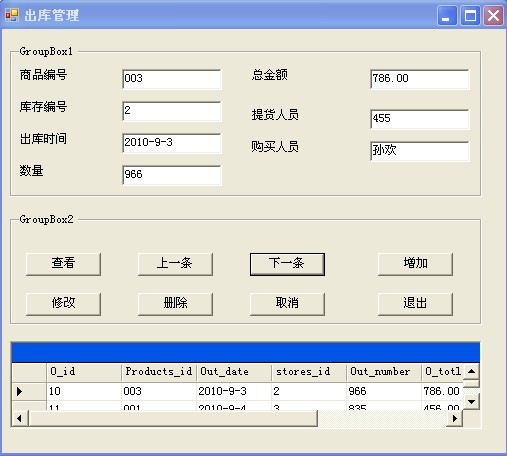The width and height of the screenshot is (507, 456).
Task: Click grid cell 966 in Out_number column
Action: pyautogui.click(x=384, y=391)
